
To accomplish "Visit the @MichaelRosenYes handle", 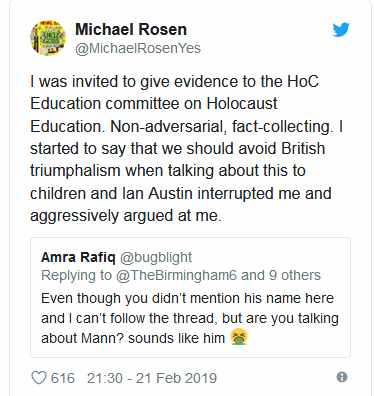I will (138, 48).
